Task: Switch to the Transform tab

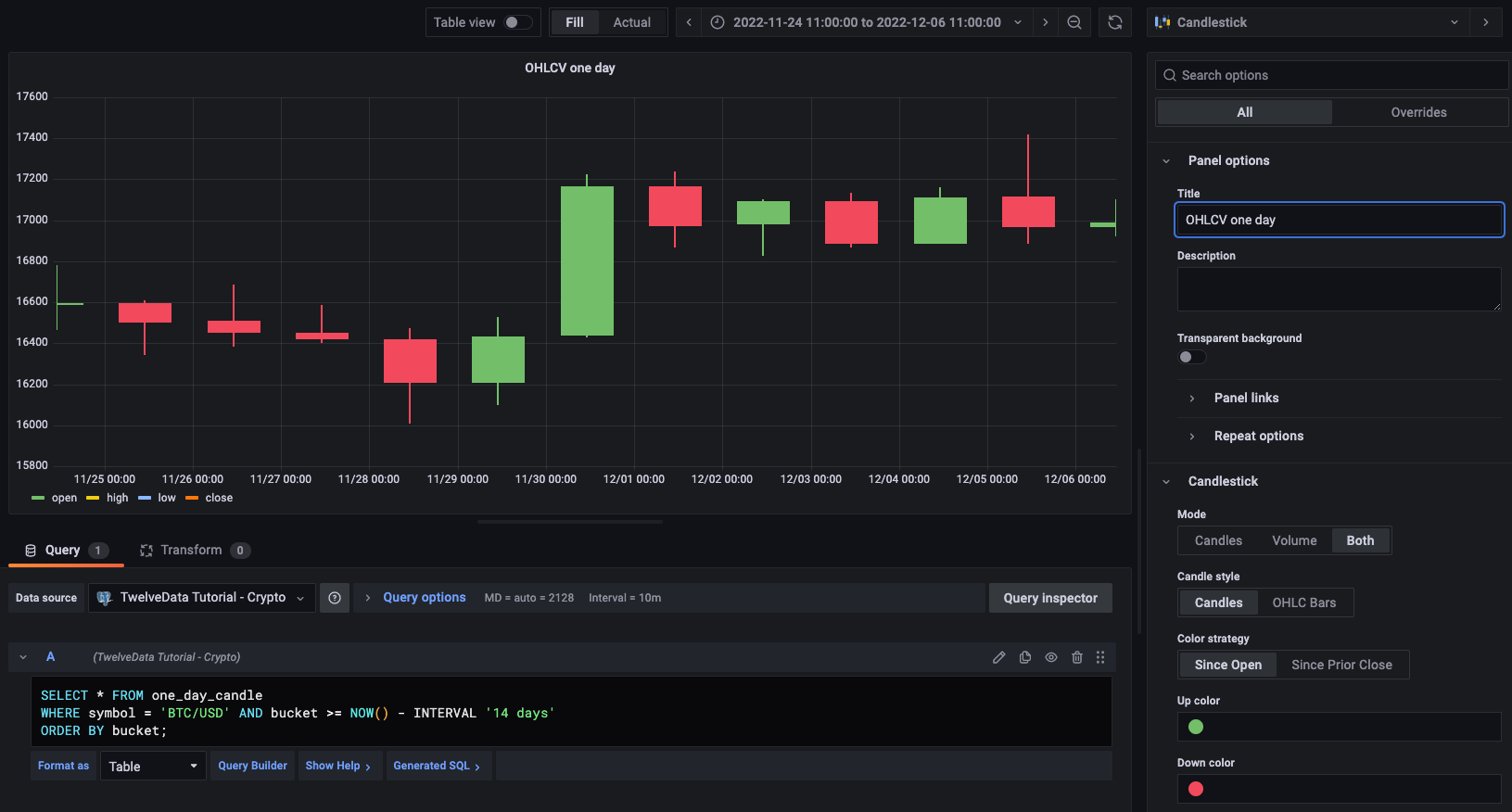Action: pyautogui.click(x=194, y=551)
